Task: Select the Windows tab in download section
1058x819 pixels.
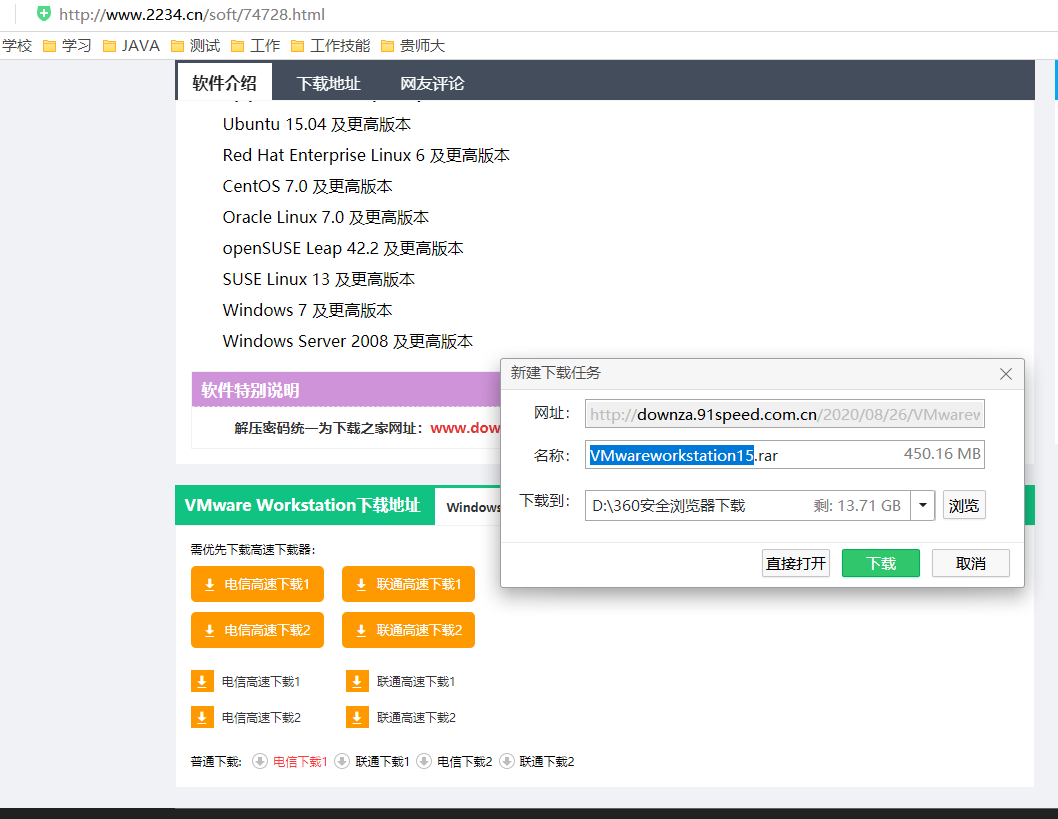Action: click(470, 507)
